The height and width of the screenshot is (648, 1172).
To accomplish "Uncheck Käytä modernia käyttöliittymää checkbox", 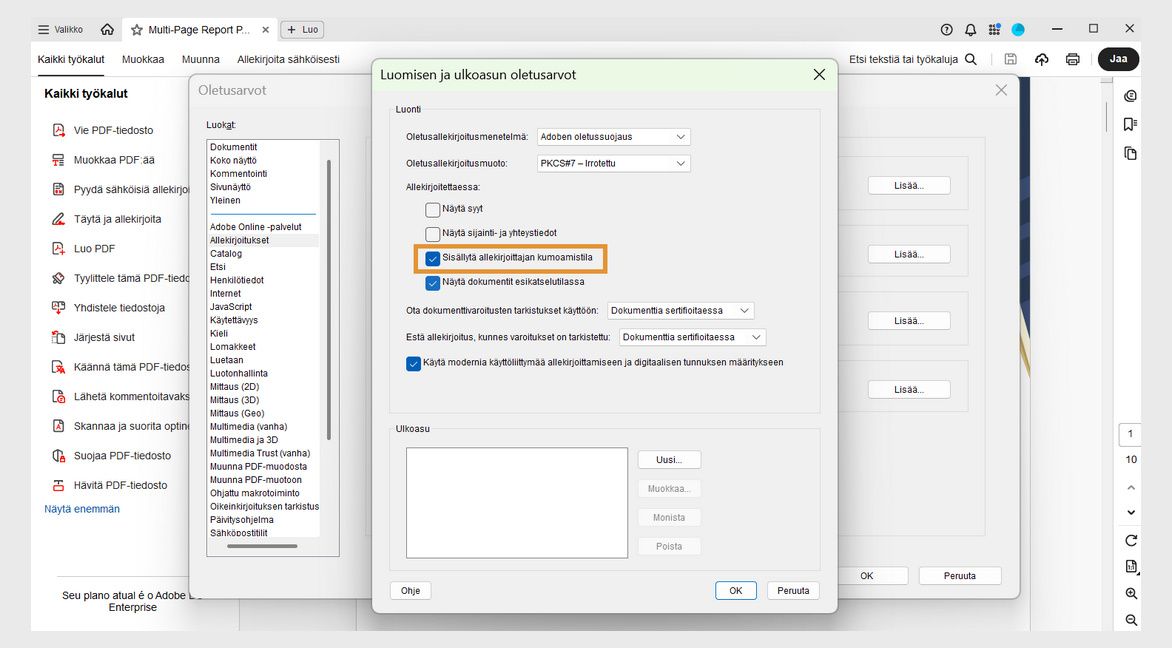I will pyautogui.click(x=413, y=363).
